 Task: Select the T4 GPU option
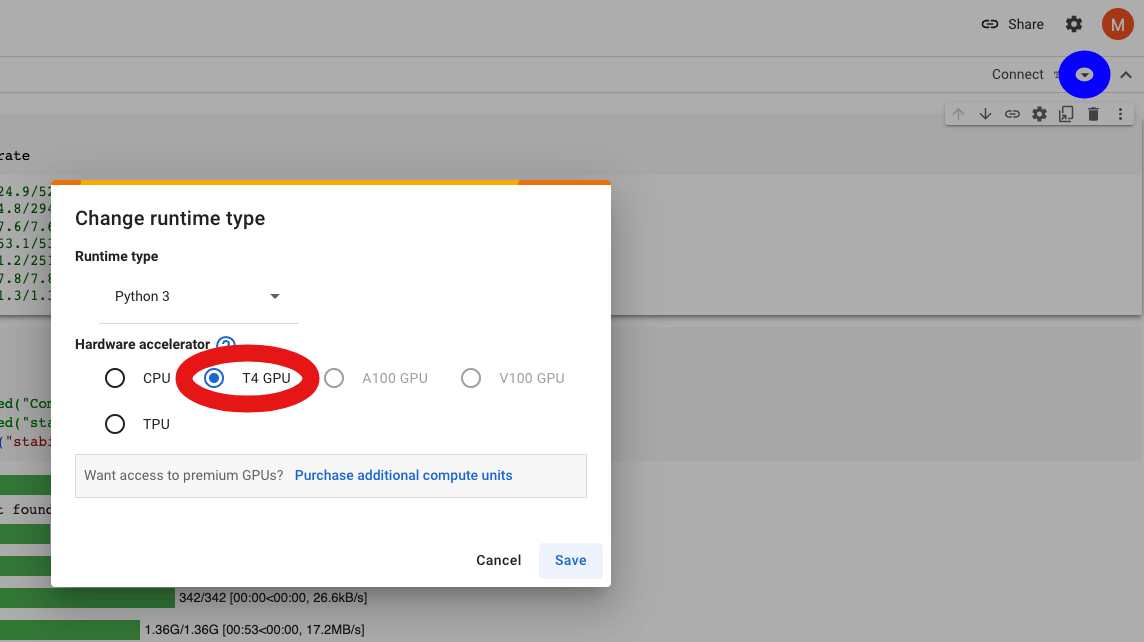click(x=214, y=378)
